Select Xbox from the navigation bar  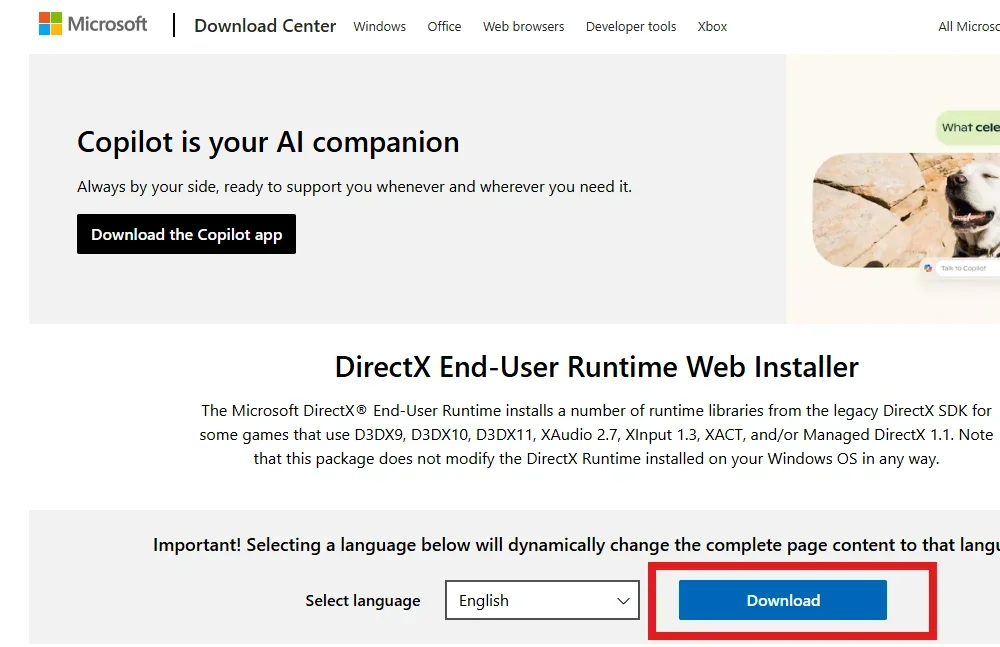coord(712,27)
